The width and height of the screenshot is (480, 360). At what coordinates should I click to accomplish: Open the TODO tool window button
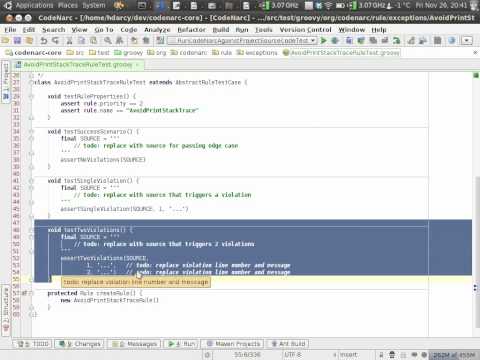pyautogui.click(x=33, y=344)
